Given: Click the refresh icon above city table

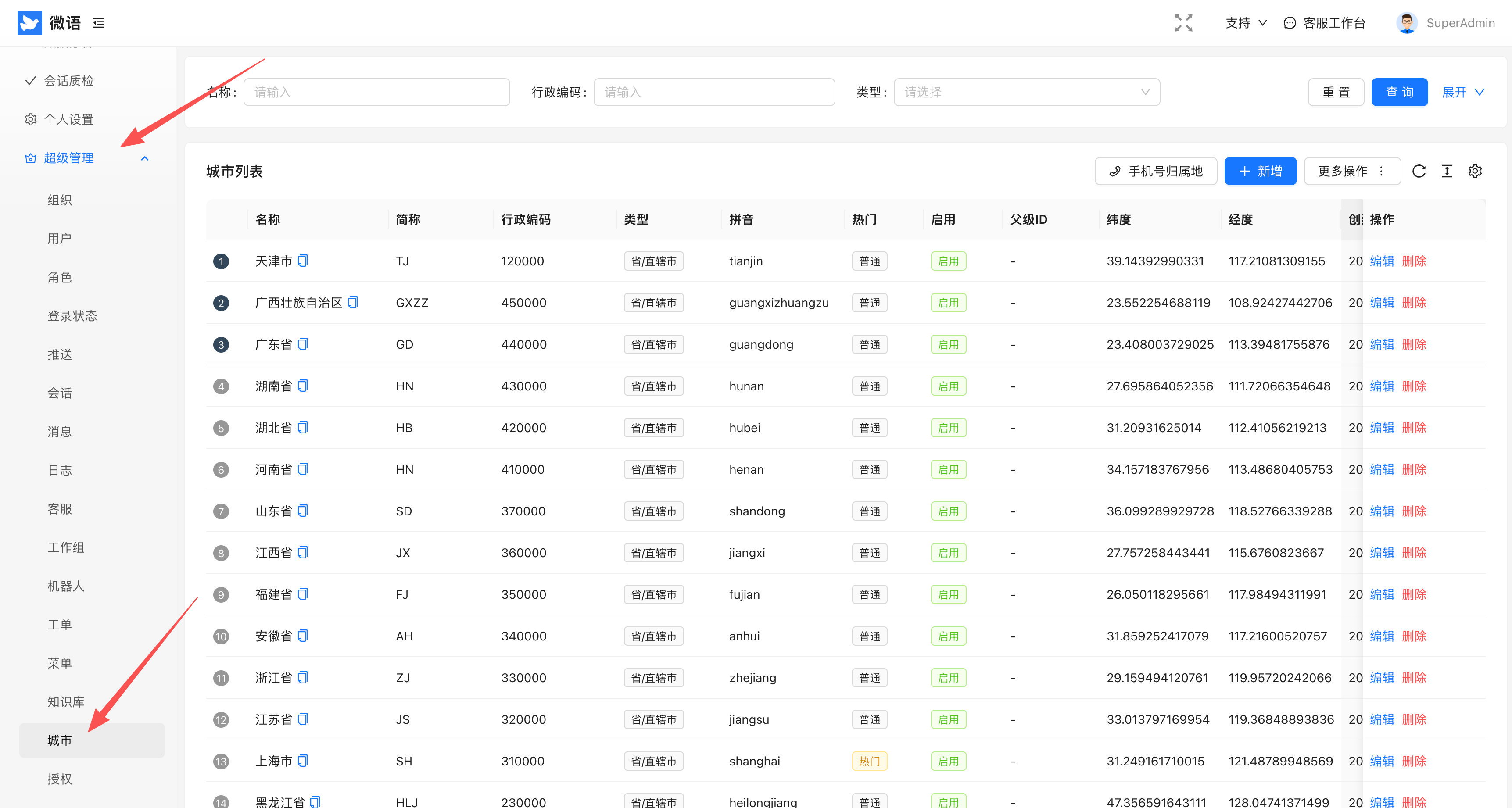Looking at the screenshot, I should pyautogui.click(x=1419, y=171).
